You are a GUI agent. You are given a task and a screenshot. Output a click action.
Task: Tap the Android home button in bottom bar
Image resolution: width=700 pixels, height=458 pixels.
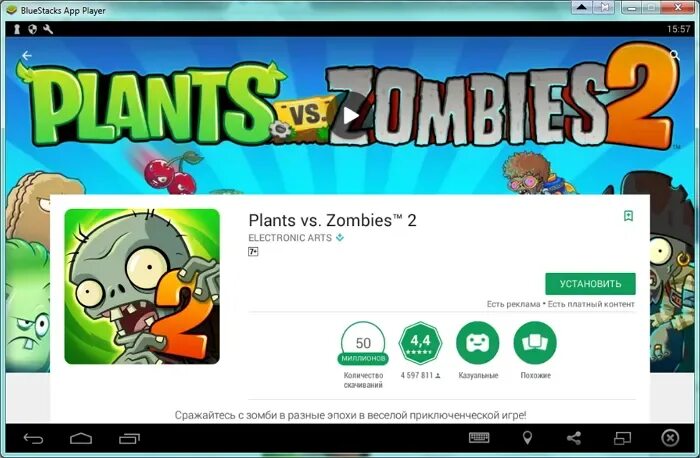coord(81,439)
